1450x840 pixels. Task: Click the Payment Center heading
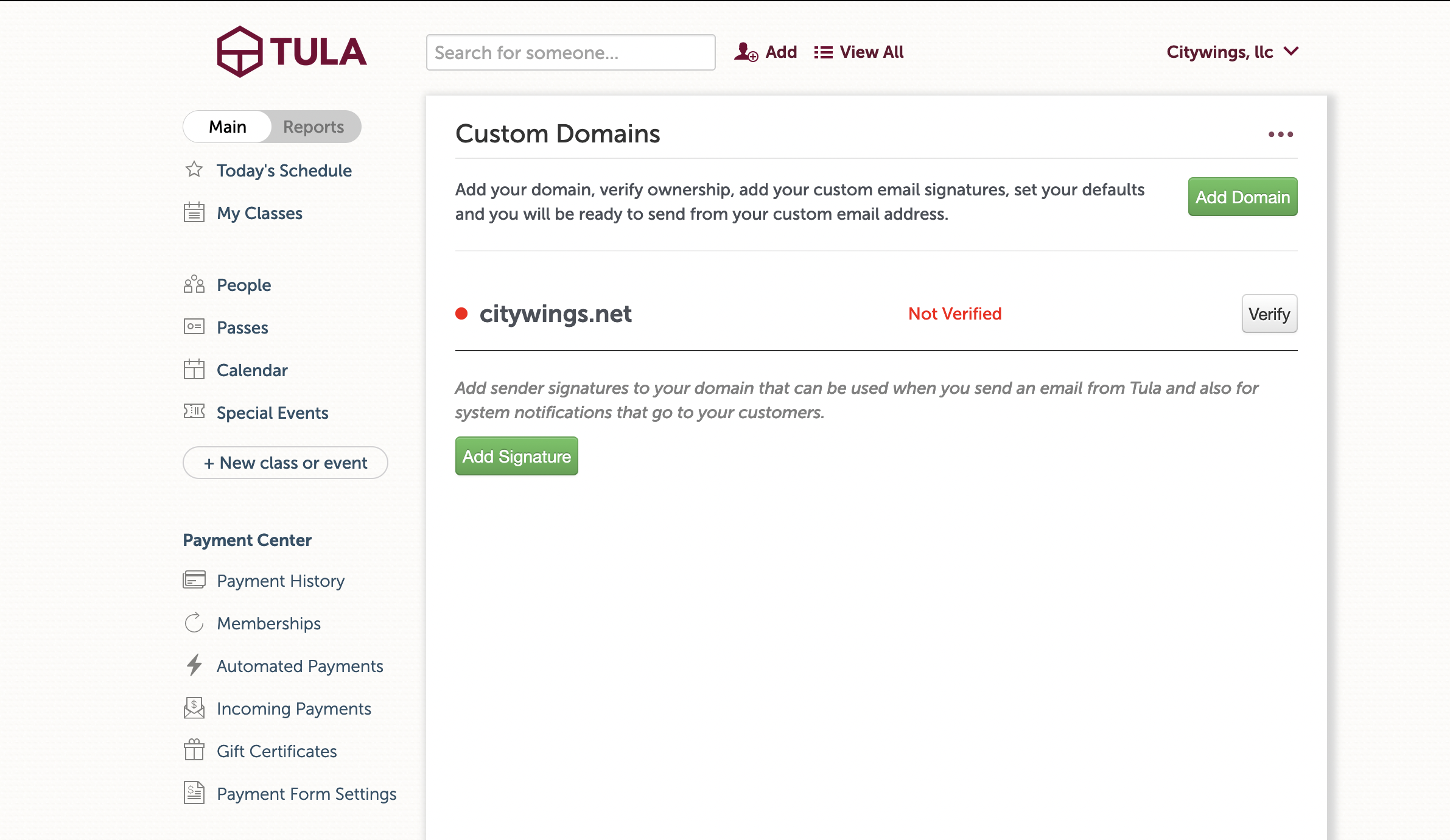click(x=247, y=540)
